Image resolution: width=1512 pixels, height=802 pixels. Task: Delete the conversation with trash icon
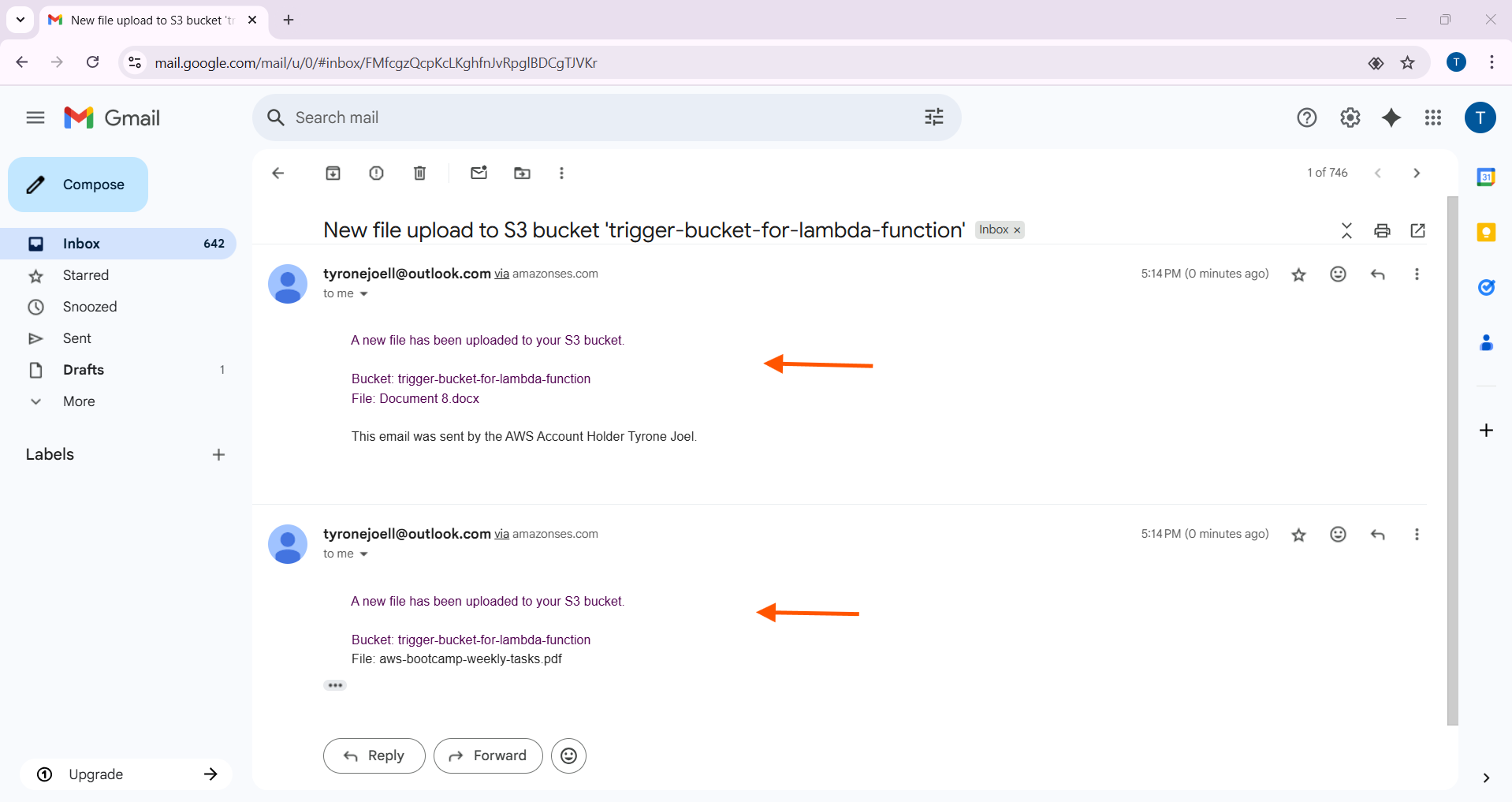pyautogui.click(x=419, y=173)
